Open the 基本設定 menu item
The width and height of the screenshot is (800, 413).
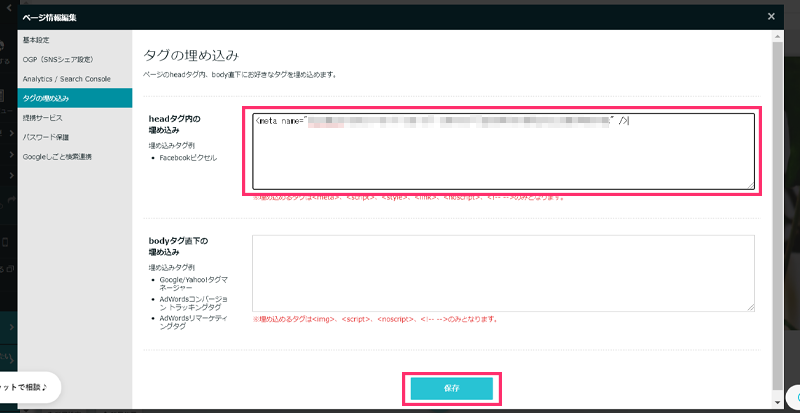pos(36,40)
